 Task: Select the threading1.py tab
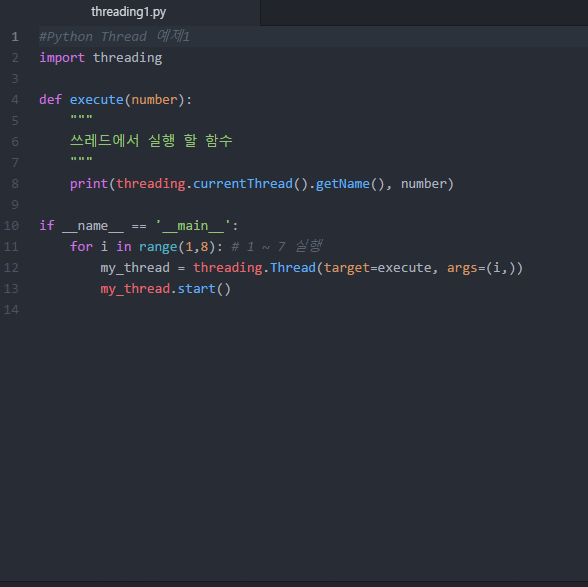[x=128, y=12]
